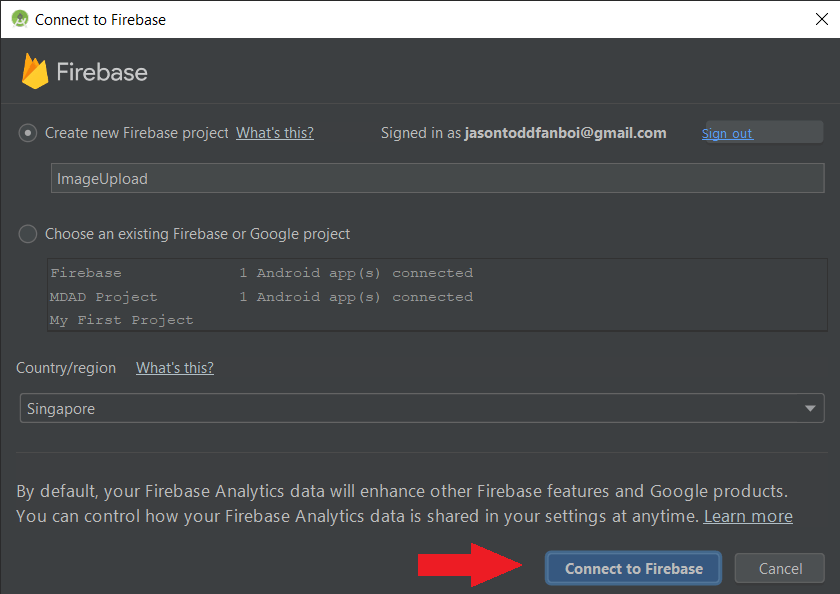Select Choose an existing Firebase project option
The width and height of the screenshot is (840, 594).
(29, 234)
